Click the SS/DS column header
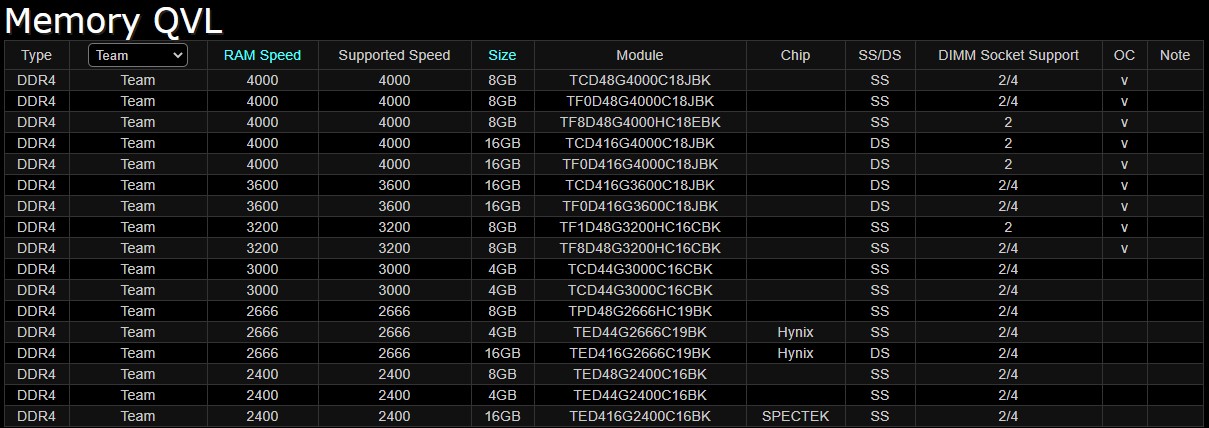This screenshot has height=428, width=1209. 879,56
